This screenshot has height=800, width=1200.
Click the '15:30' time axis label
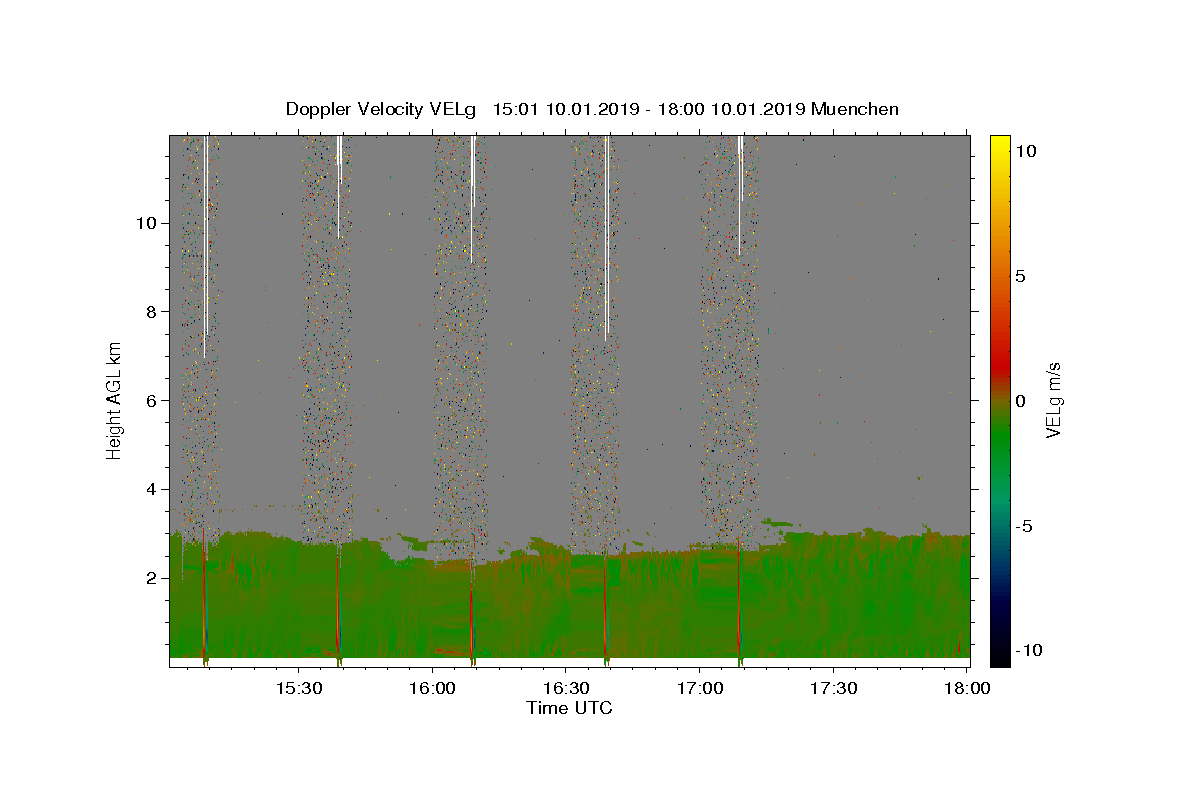pos(298,688)
